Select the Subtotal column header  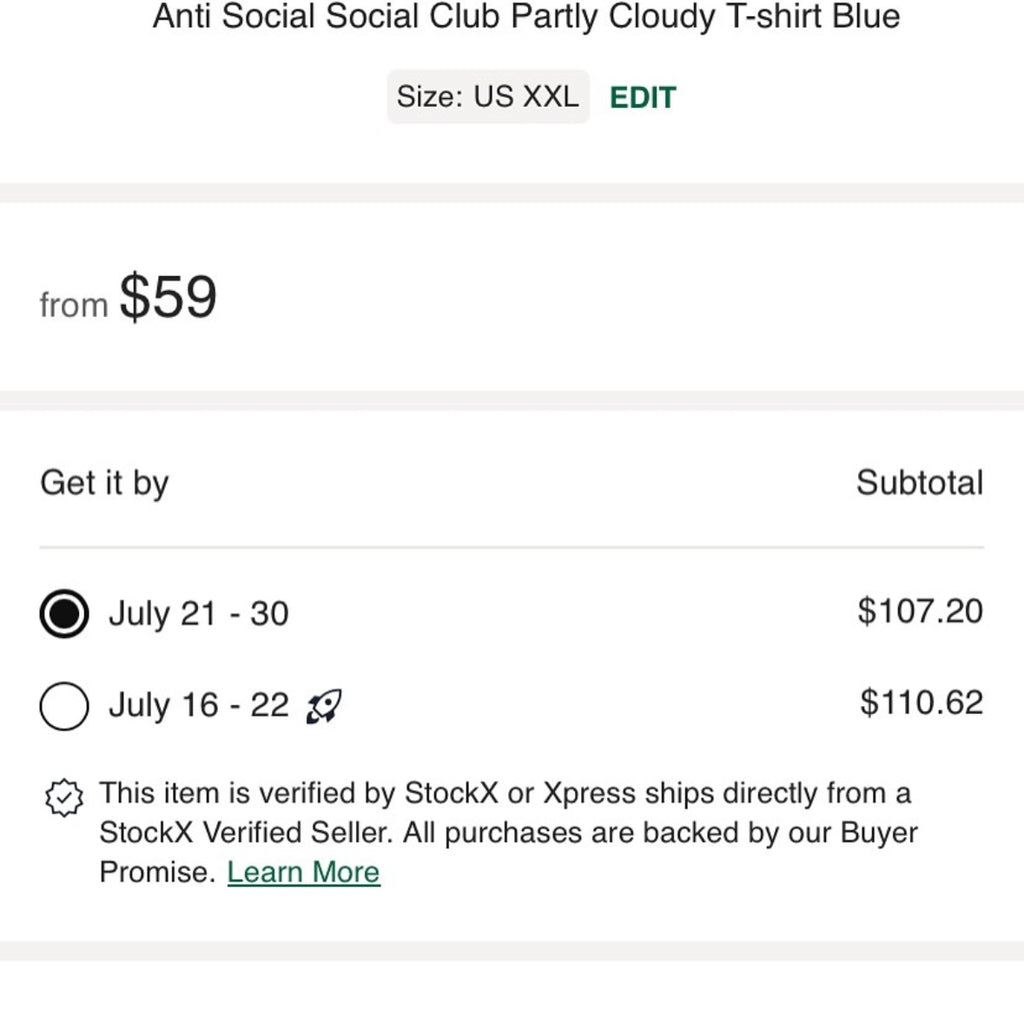[x=919, y=483]
